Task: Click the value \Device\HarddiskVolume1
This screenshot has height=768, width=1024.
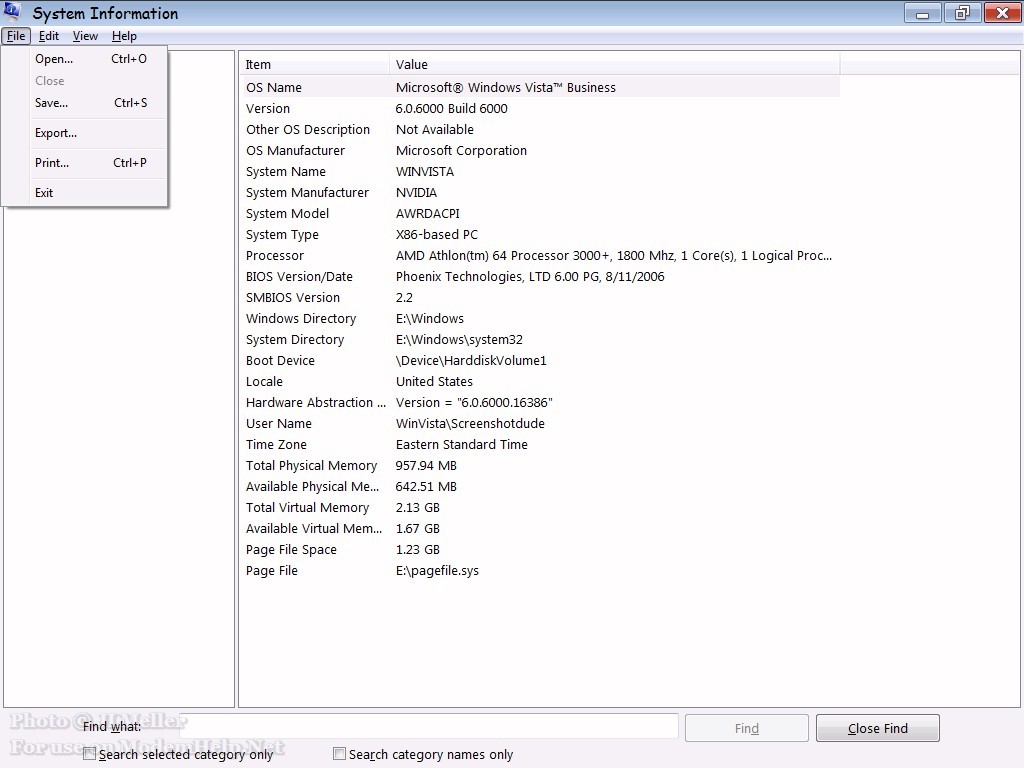Action: [471, 360]
